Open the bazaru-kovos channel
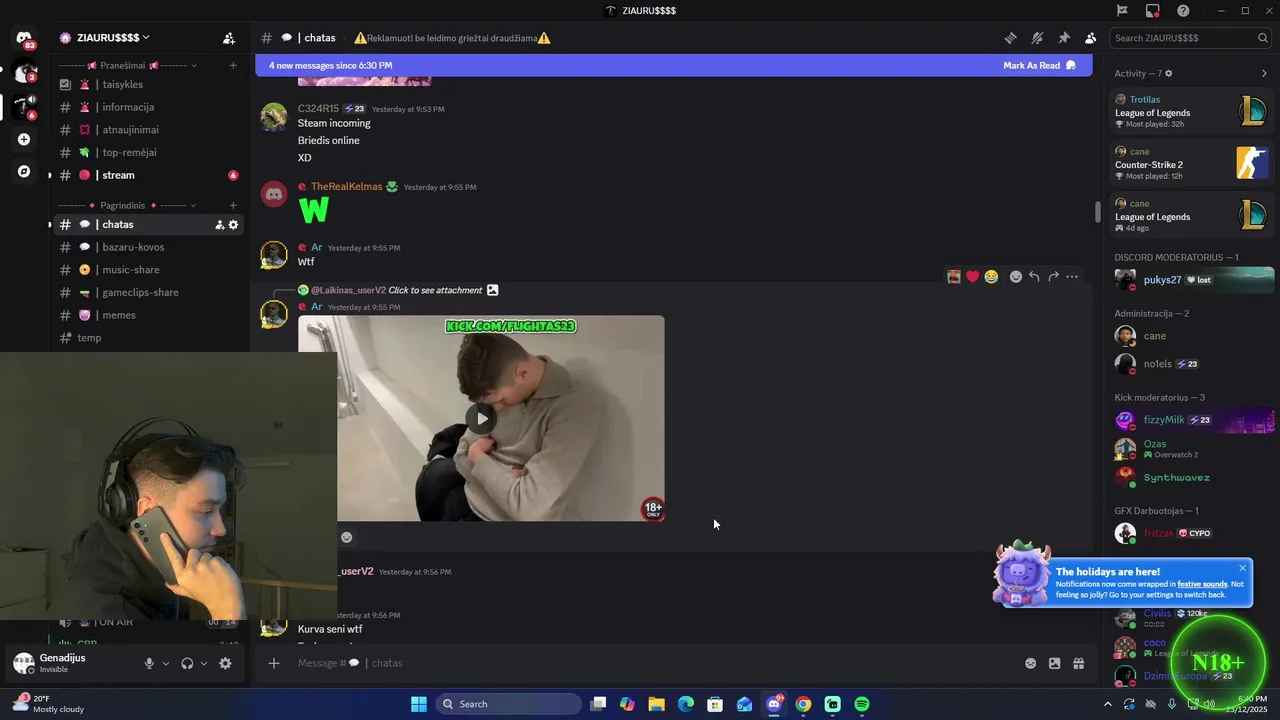Screen dimensions: 1280x720 click(x=148, y=247)
